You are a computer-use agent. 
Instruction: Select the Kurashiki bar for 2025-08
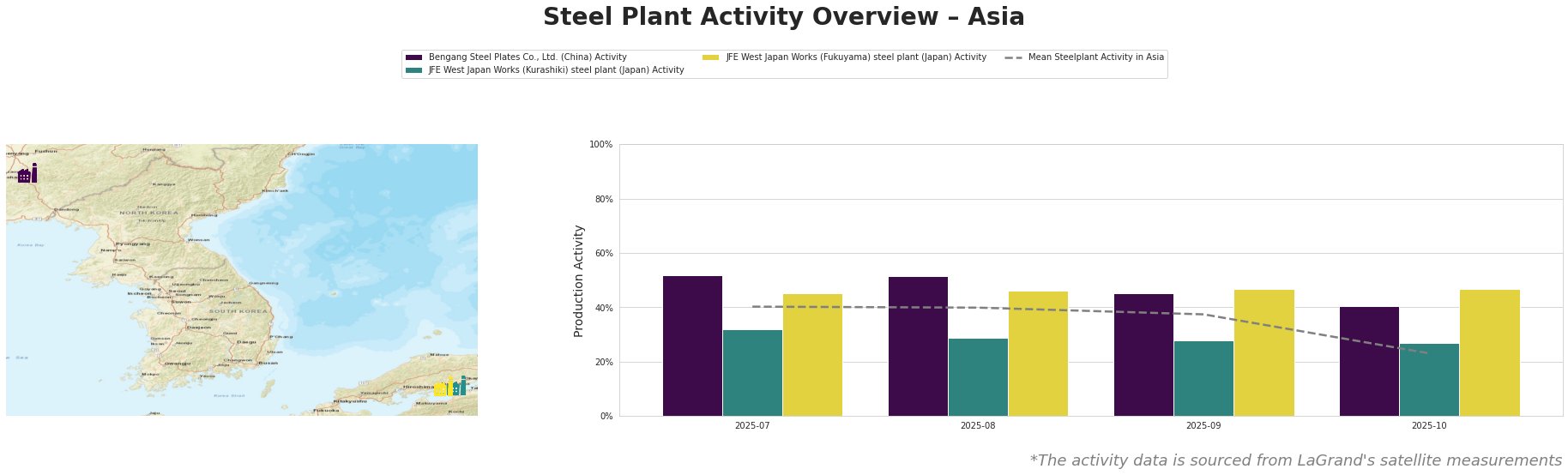point(978,377)
